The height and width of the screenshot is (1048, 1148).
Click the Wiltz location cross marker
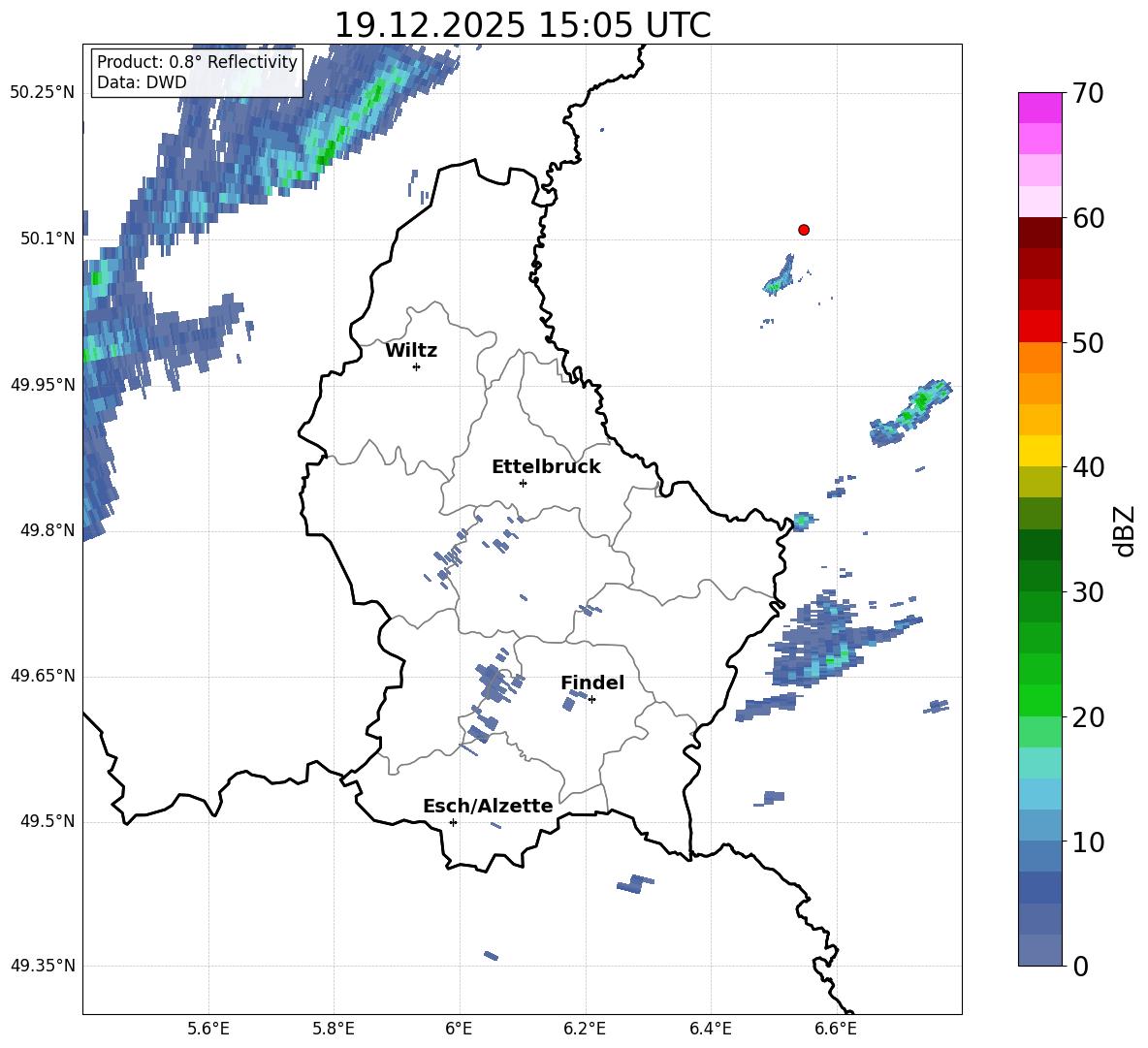(x=417, y=366)
